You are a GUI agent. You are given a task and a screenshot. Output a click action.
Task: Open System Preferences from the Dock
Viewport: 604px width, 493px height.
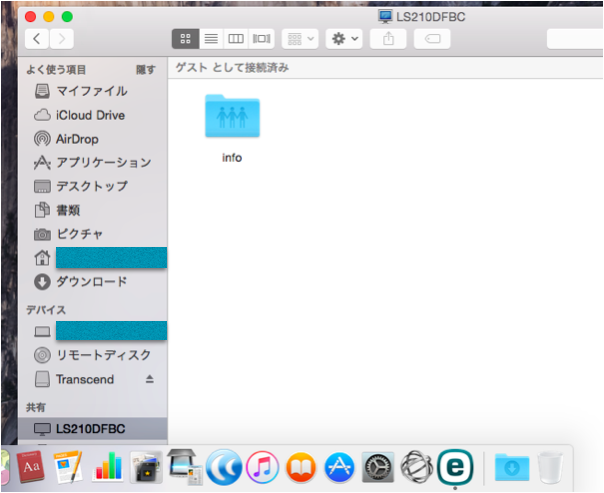coord(378,468)
